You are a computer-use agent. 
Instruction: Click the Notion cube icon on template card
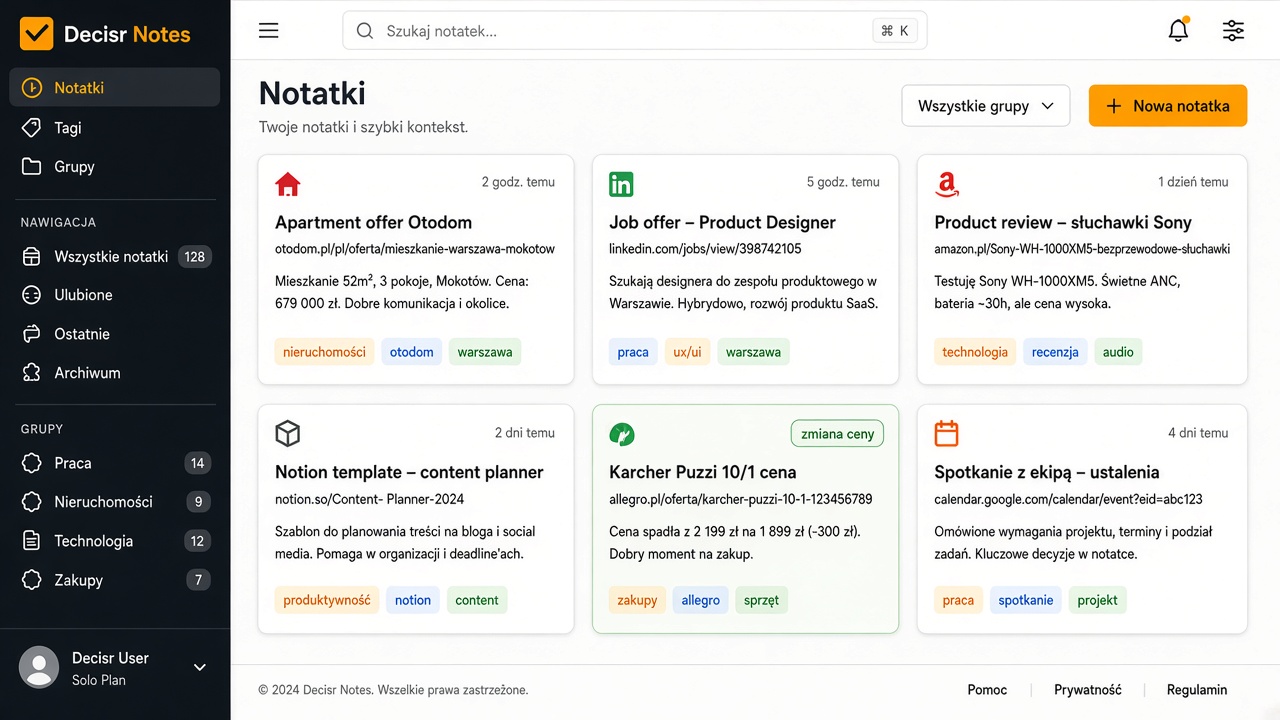click(288, 433)
